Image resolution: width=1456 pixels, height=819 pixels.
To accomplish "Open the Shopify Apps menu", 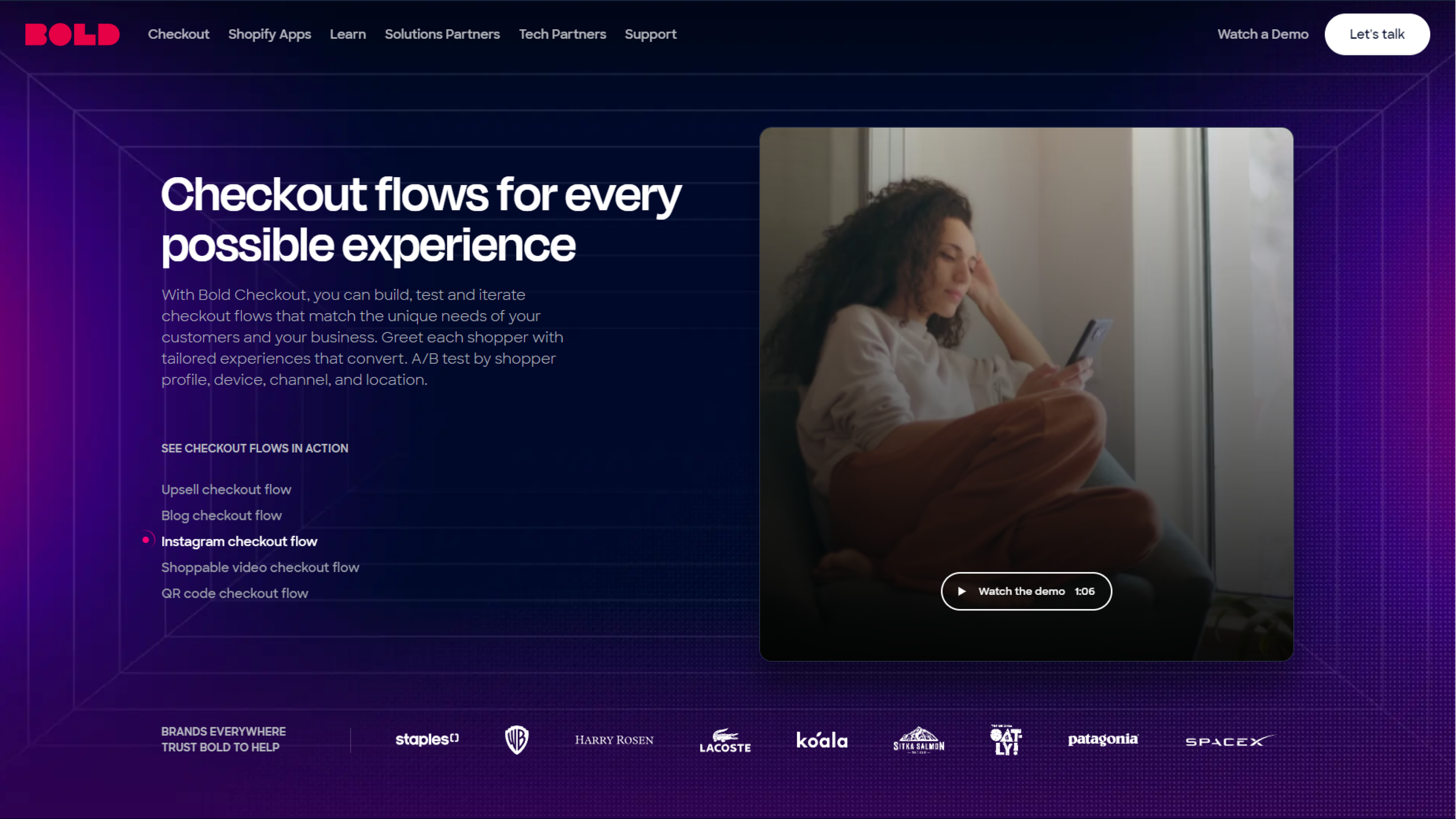I will click(x=270, y=34).
